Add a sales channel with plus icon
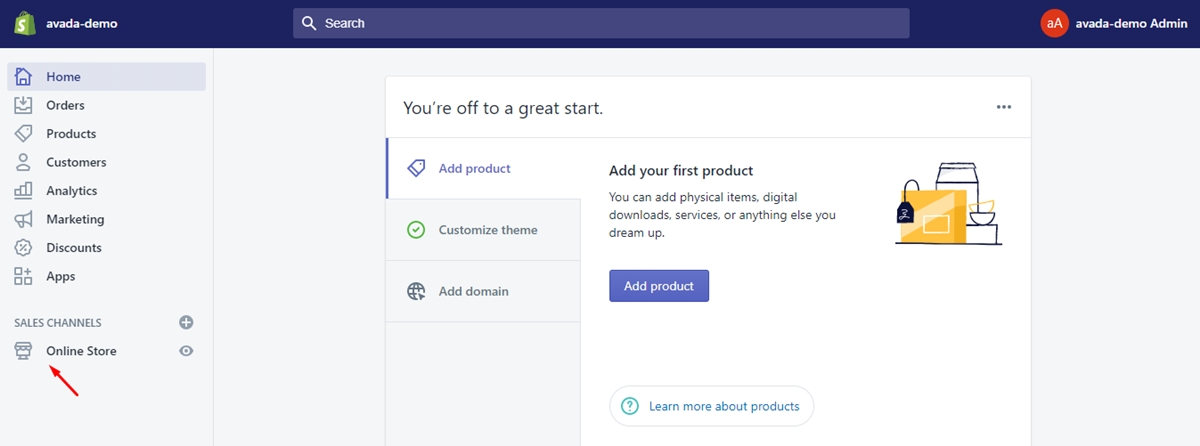1200x446 pixels. coord(186,322)
